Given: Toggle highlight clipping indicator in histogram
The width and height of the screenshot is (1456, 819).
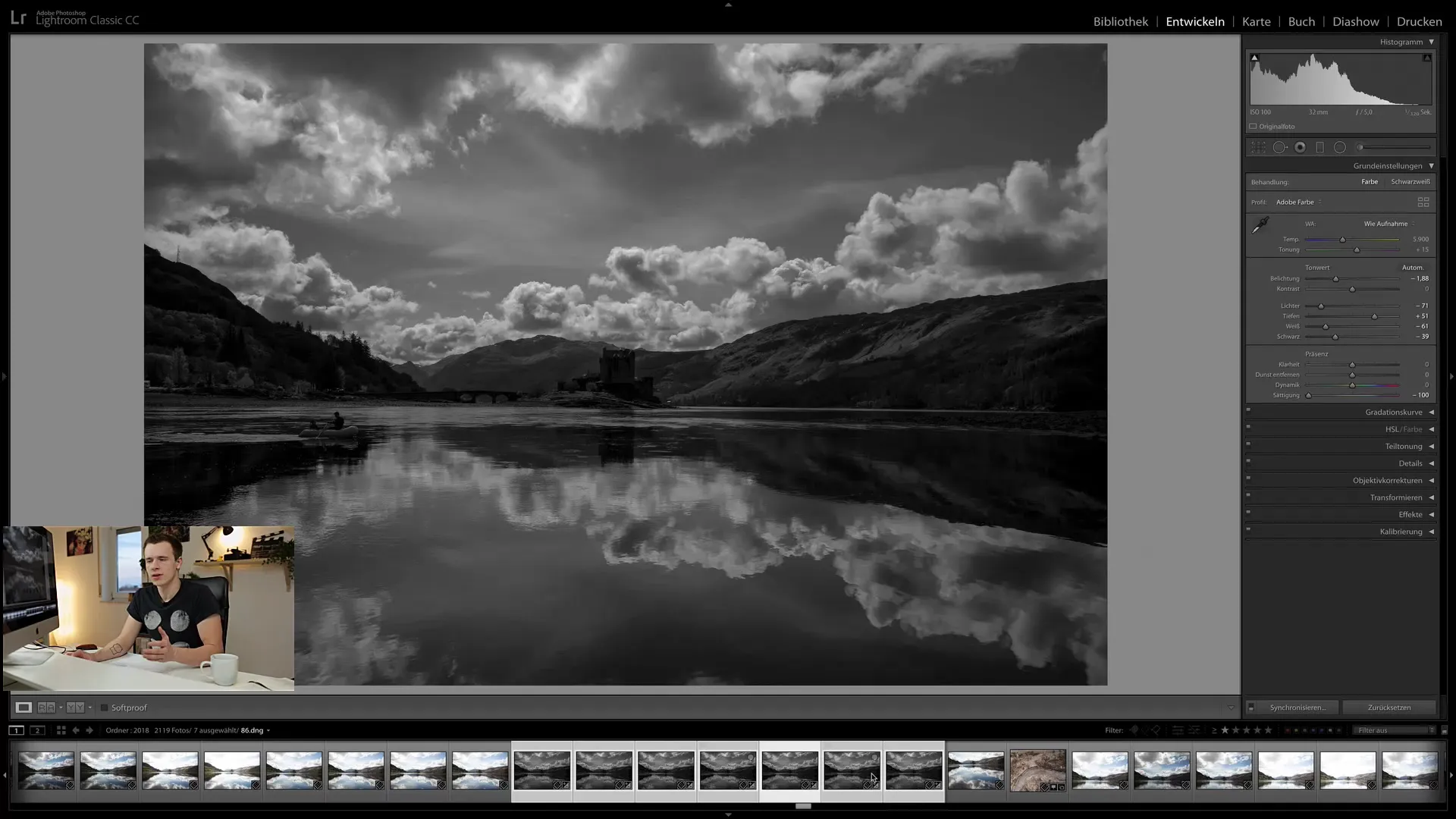Looking at the screenshot, I should point(1426,58).
